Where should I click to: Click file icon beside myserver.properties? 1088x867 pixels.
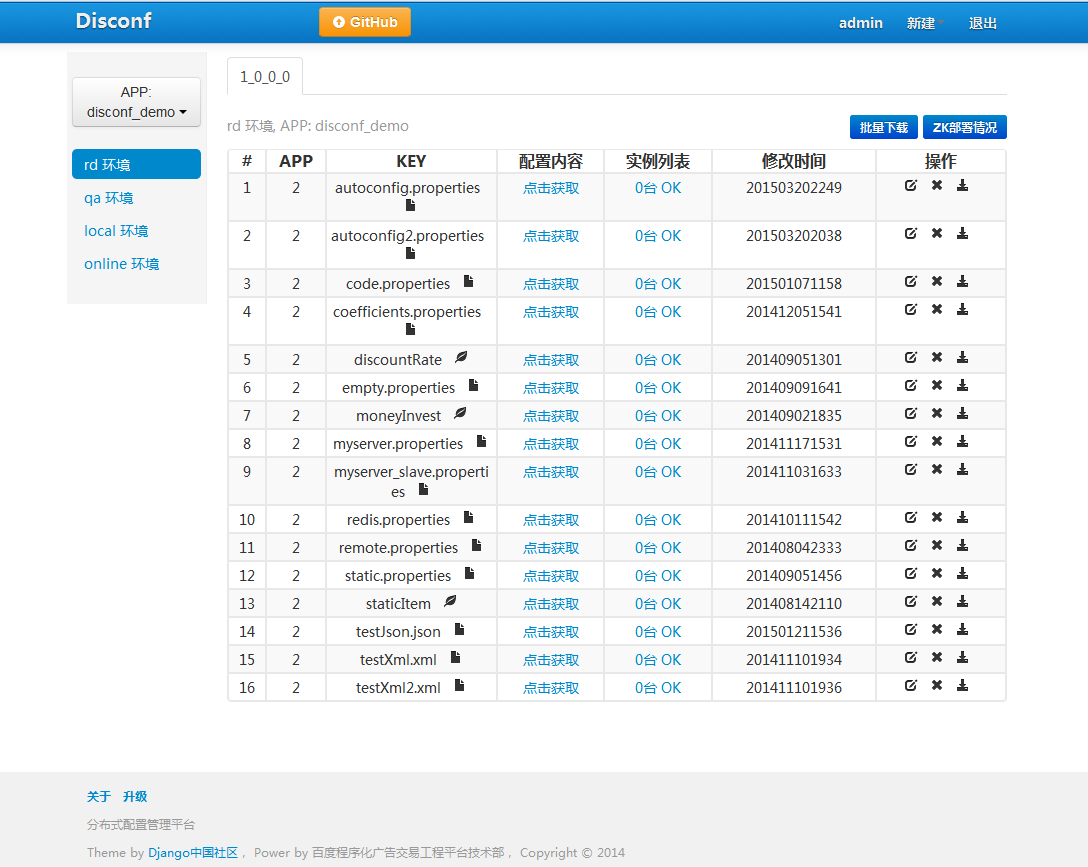pos(481,441)
